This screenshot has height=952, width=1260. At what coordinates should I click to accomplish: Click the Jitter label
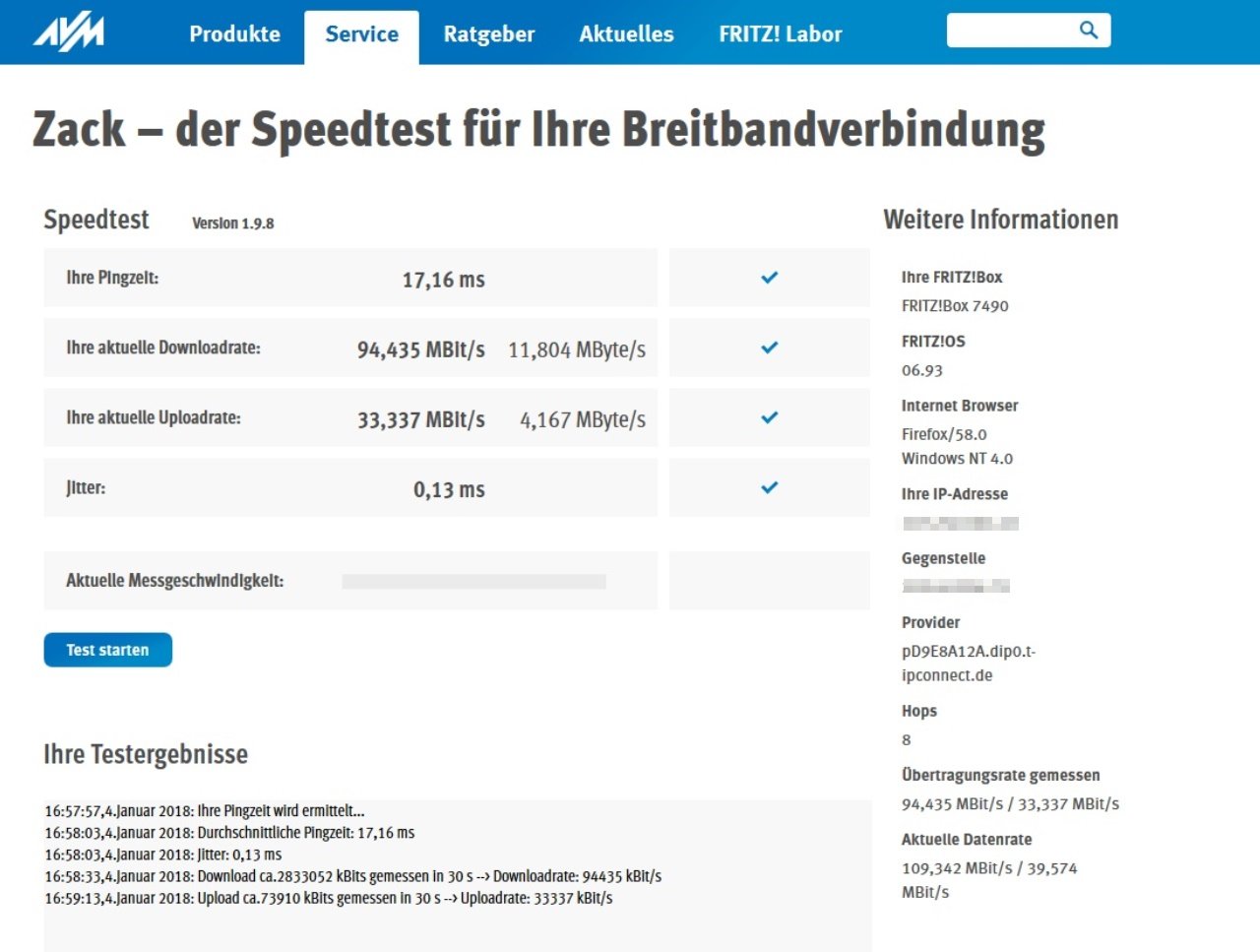tap(86, 487)
